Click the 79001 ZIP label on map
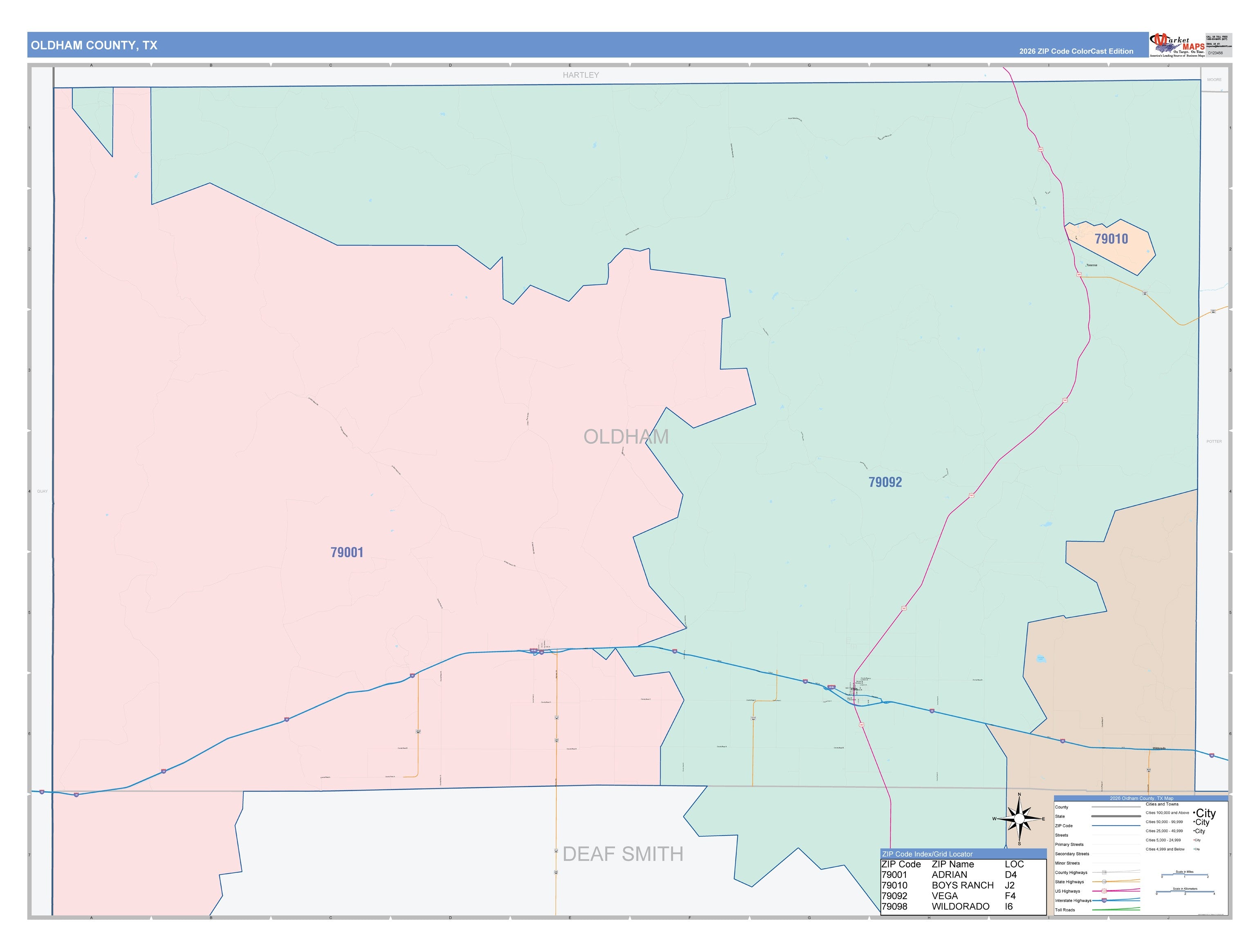This screenshot has width=1259, height=952. click(347, 552)
